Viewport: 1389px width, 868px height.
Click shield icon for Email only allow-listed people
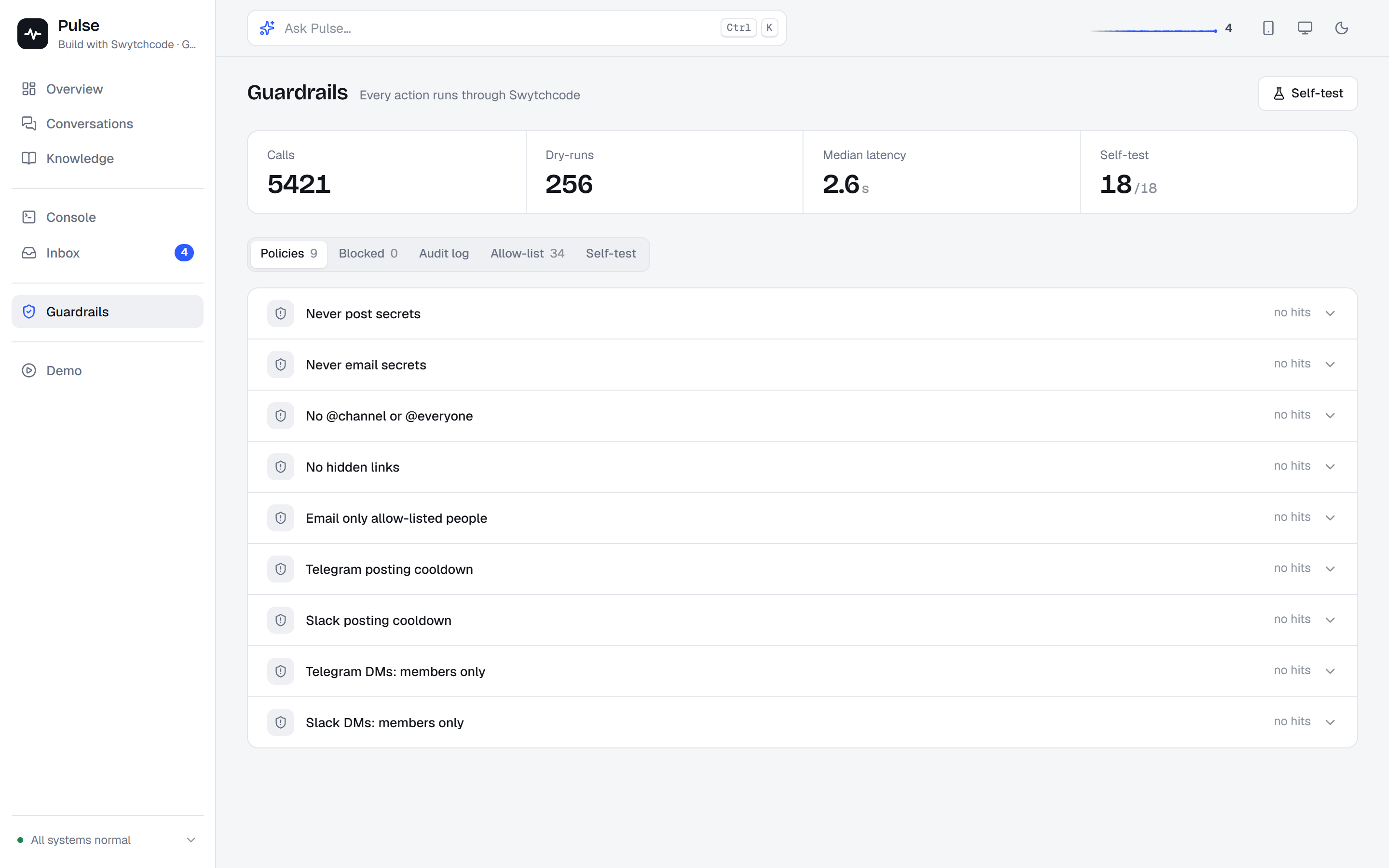pyautogui.click(x=281, y=518)
